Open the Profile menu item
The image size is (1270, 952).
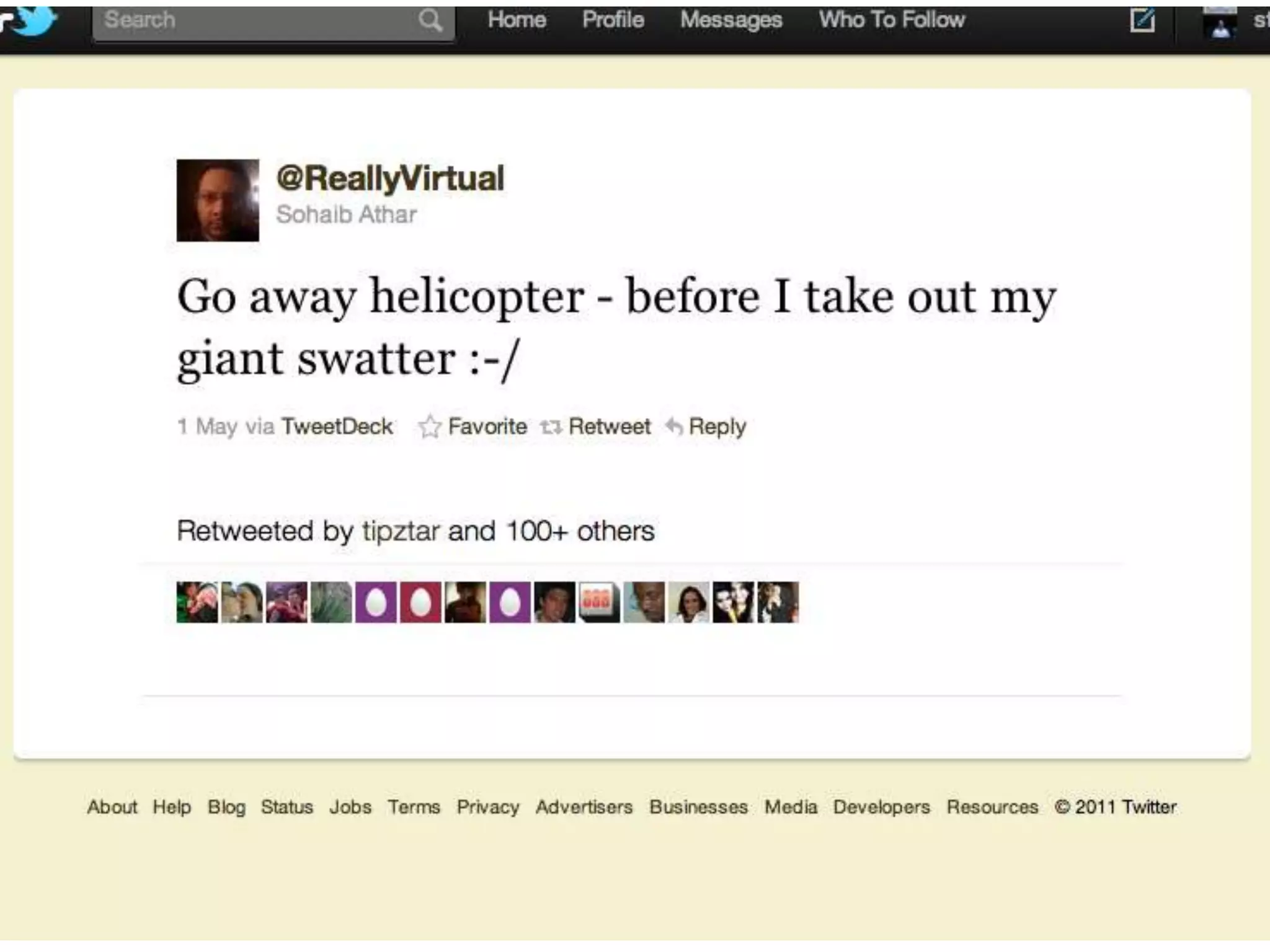pyautogui.click(x=613, y=20)
